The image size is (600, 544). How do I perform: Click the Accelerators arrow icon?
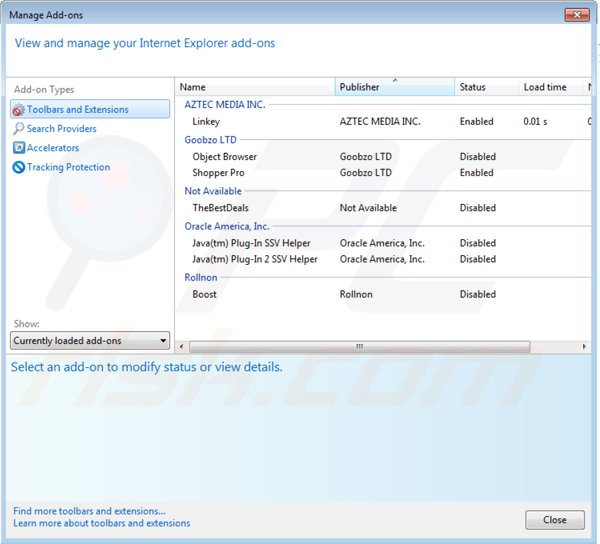point(19,148)
